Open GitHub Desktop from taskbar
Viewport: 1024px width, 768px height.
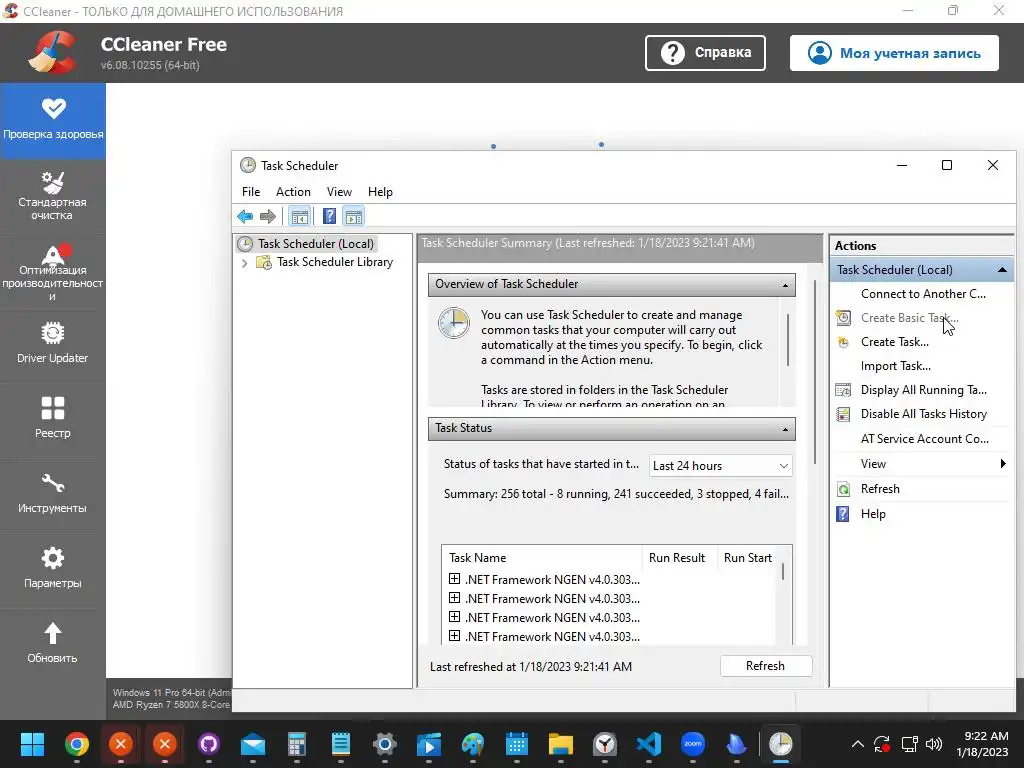click(x=208, y=744)
